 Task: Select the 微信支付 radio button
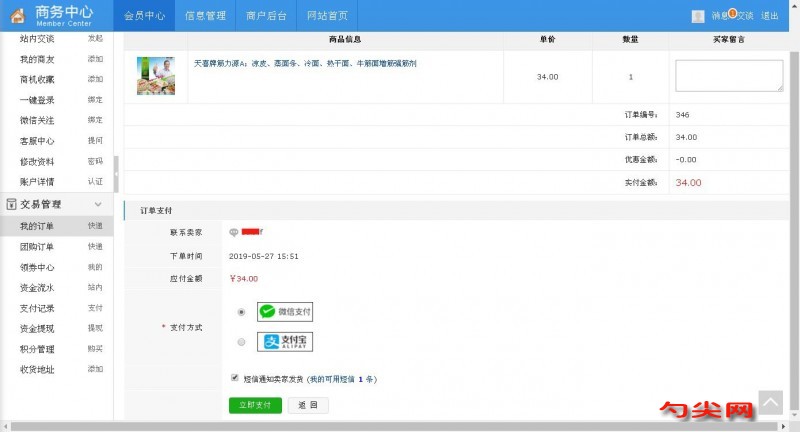(x=241, y=312)
